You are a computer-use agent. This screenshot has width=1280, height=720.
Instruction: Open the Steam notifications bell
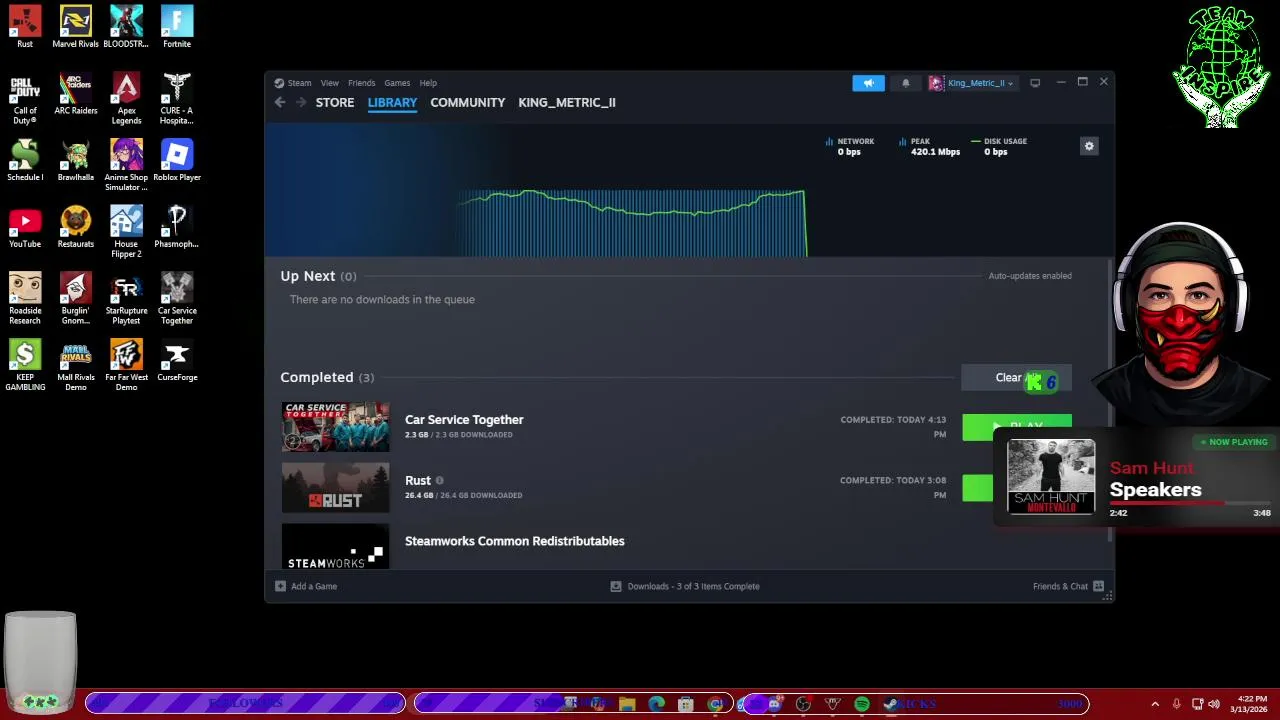tap(906, 83)
